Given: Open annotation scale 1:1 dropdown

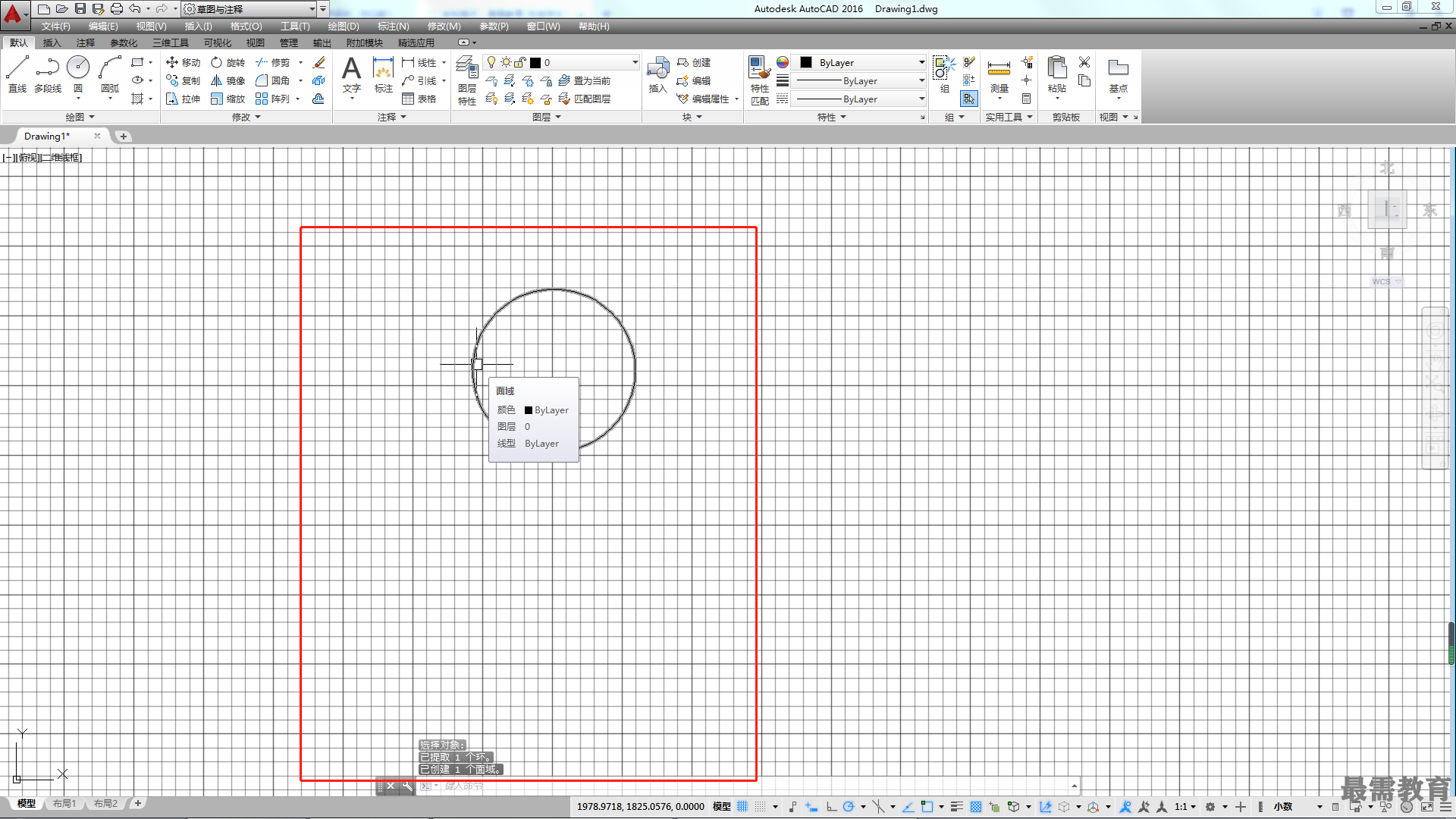Looking at the screenshot, I should click(1185, 807).
